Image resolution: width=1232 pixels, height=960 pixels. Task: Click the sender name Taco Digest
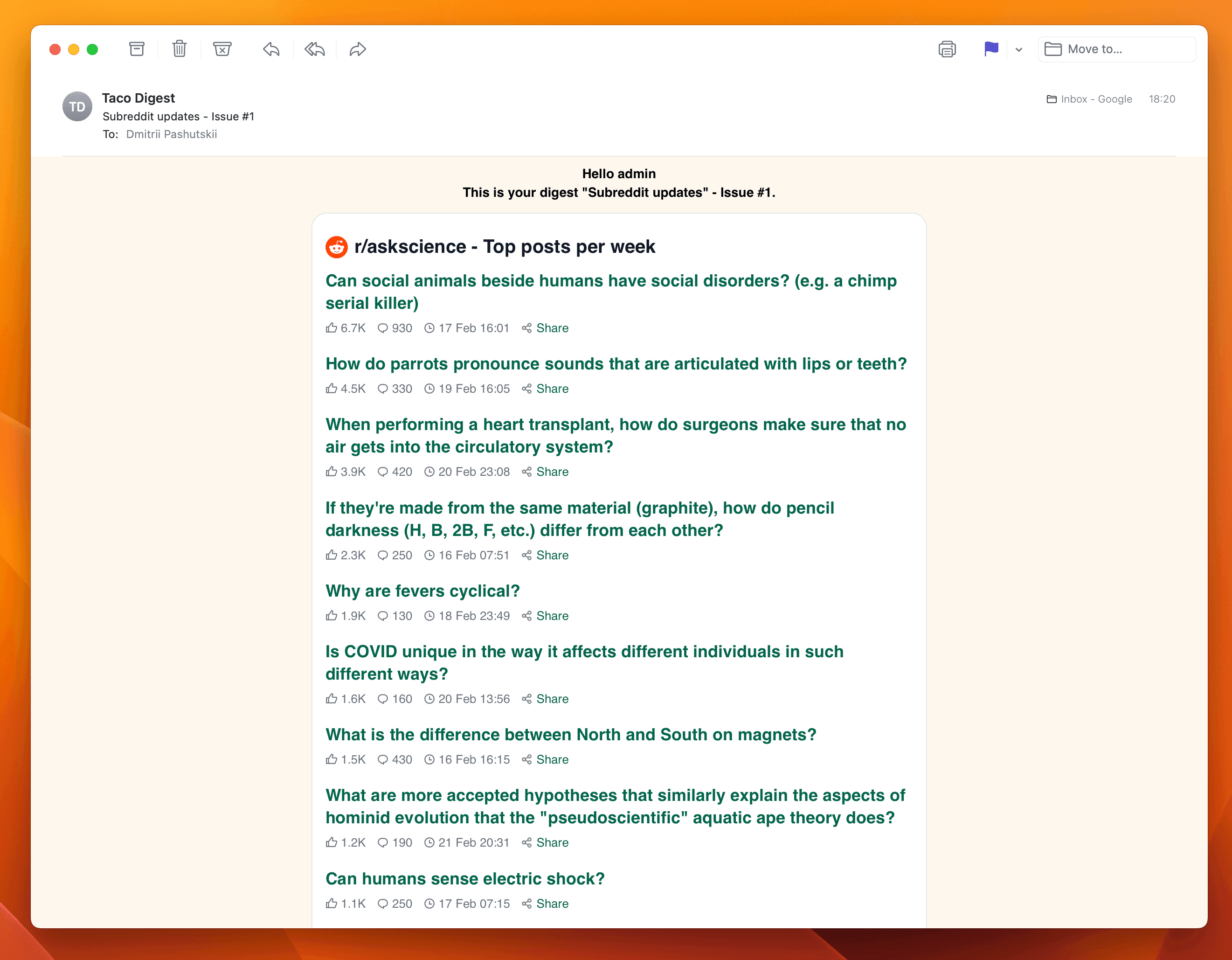click(x=138, y=98)
